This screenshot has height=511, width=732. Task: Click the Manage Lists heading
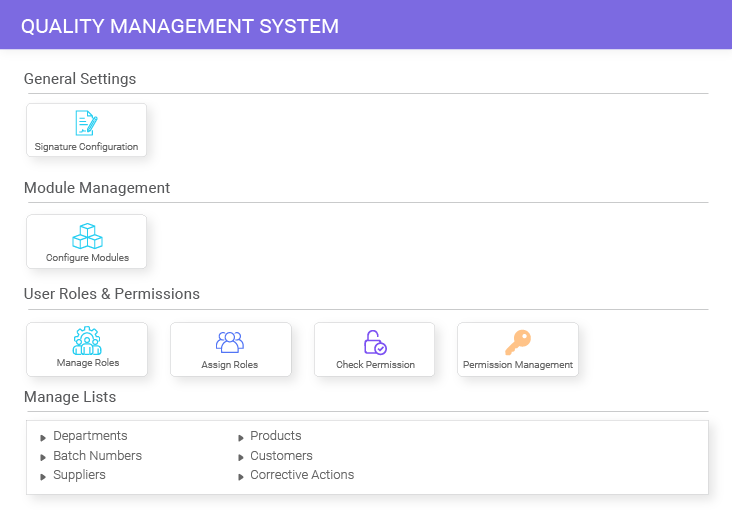[x=70, y=397]
